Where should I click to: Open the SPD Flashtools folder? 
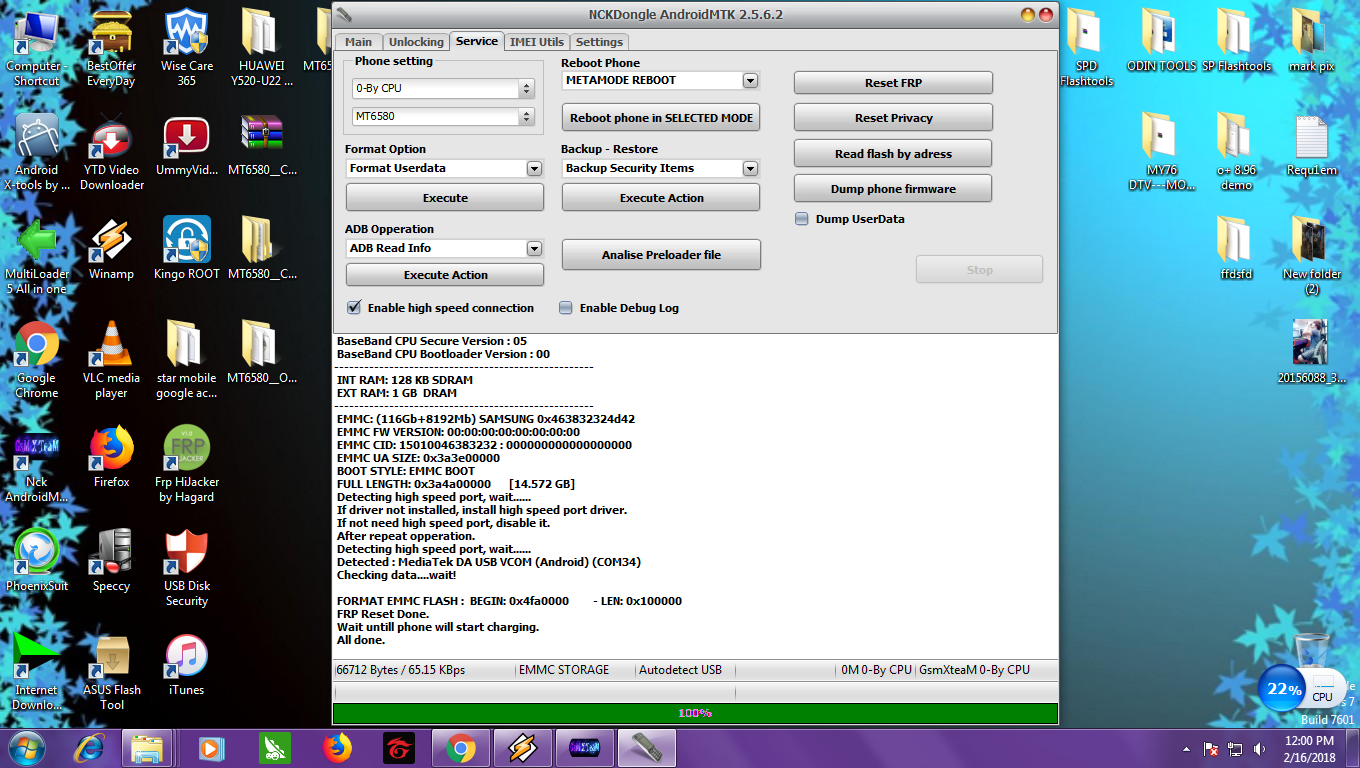point(1087,46)
